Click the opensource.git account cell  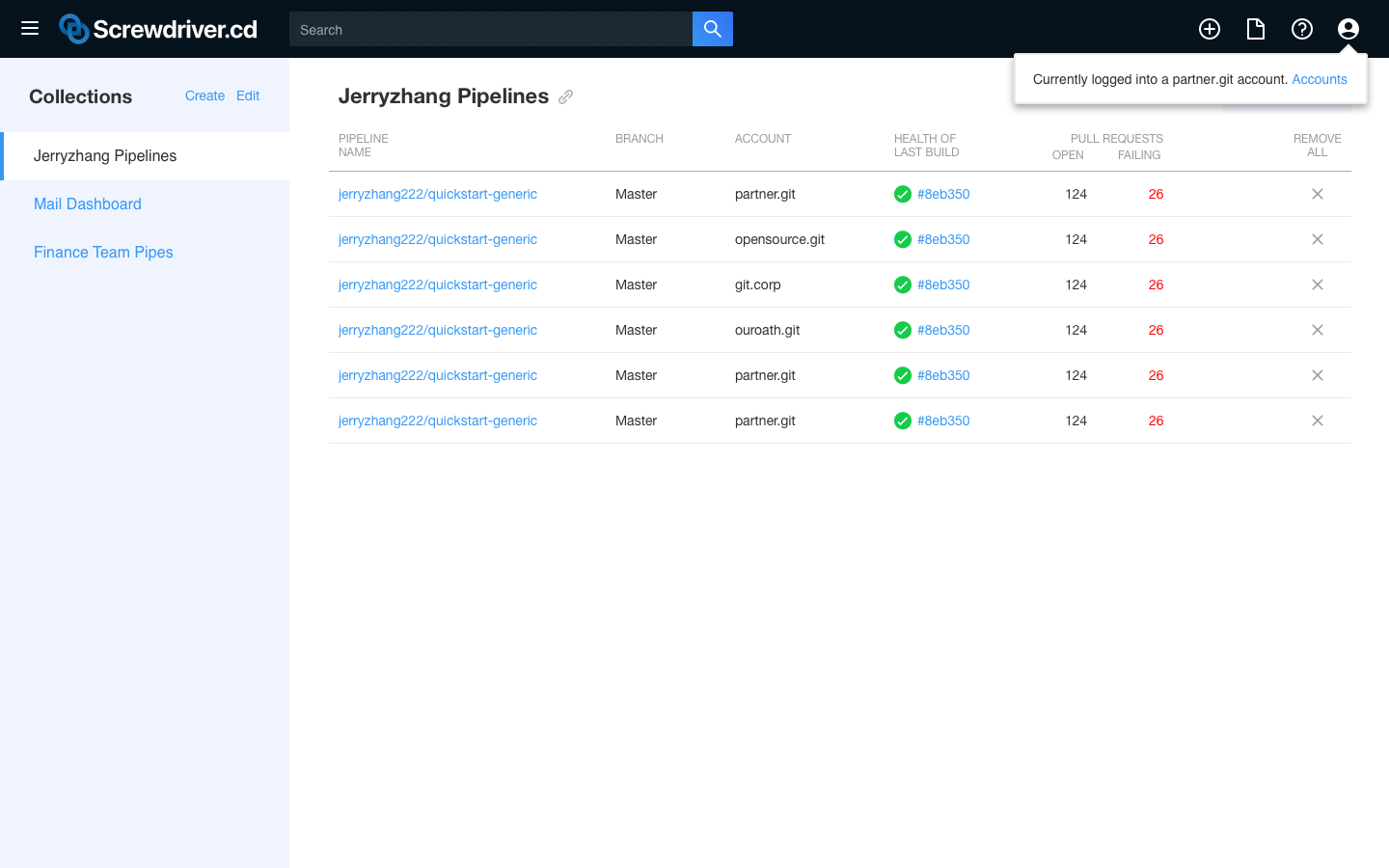[x=779, y=239]
